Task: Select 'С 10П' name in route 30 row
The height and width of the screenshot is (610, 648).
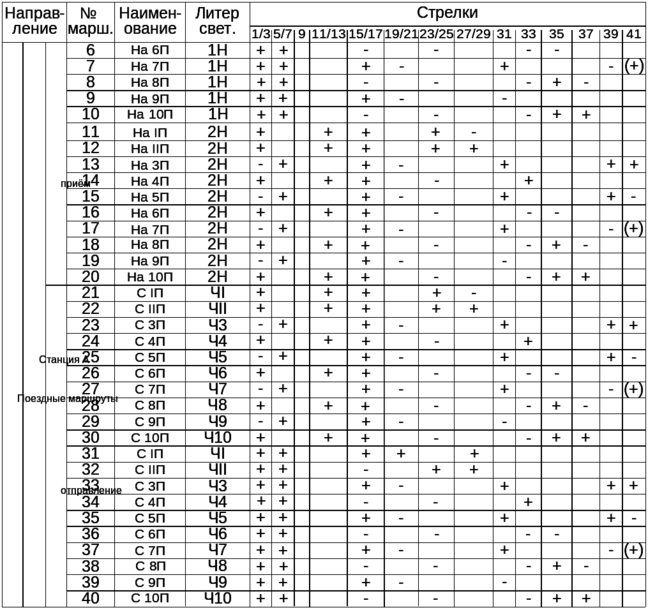Action: [x=150, y=438]
